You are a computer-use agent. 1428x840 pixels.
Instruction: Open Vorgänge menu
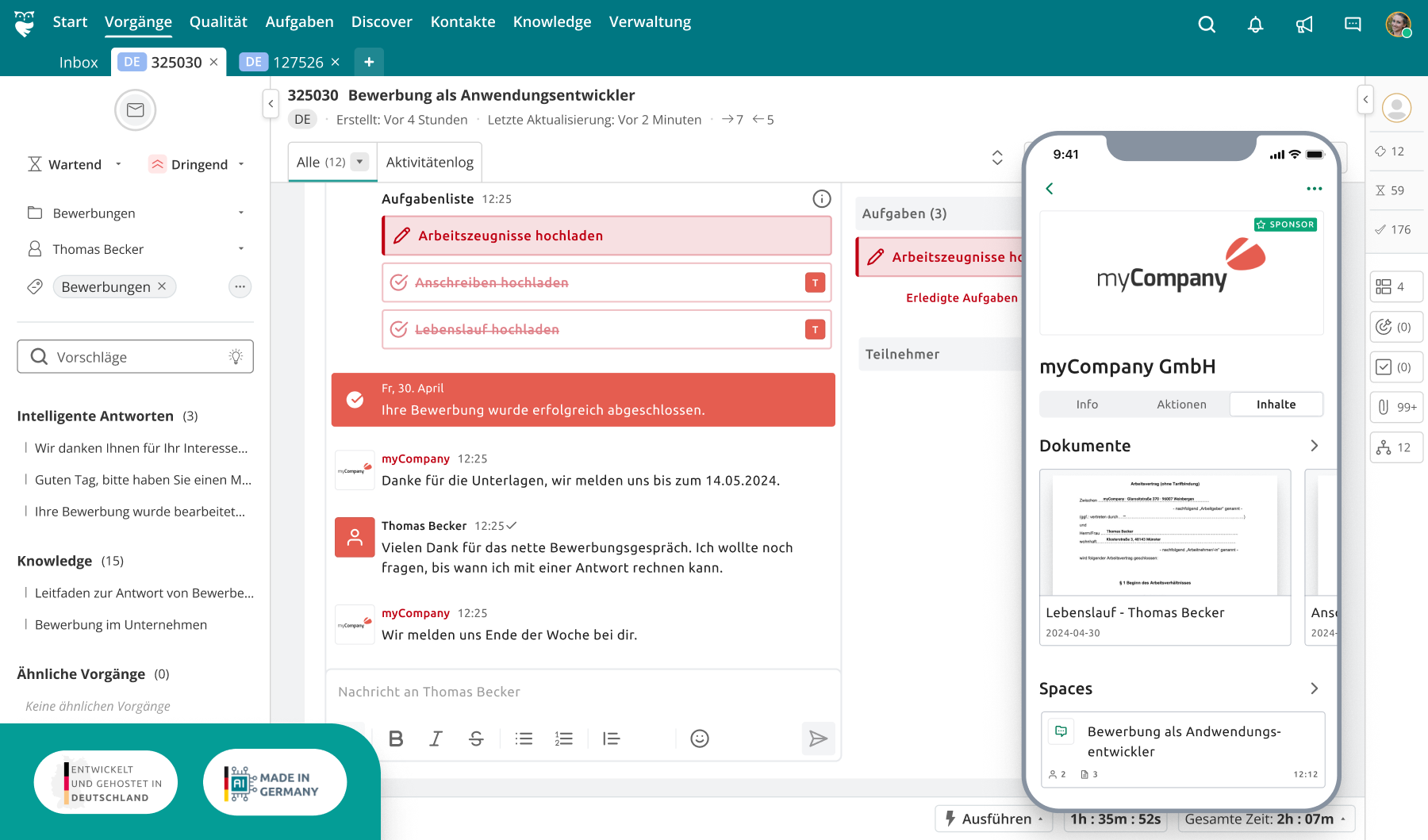138,22
